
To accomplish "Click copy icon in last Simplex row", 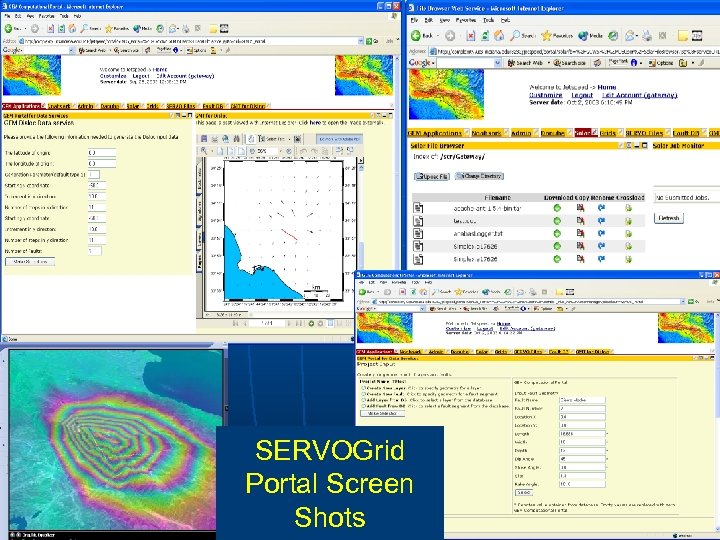I will [x=580, y=259].
